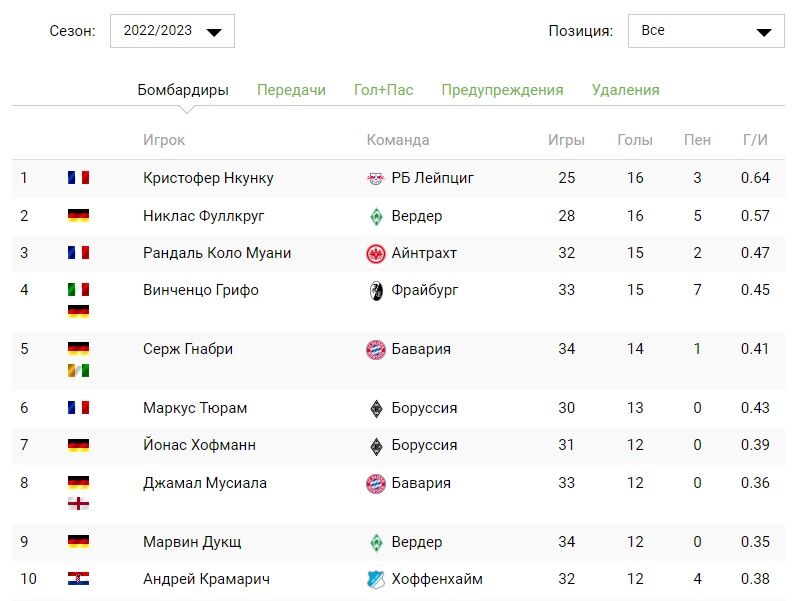This screenshot has height=601, width=793.
Task: Switch to the Передачи tab
Action: 291,90
